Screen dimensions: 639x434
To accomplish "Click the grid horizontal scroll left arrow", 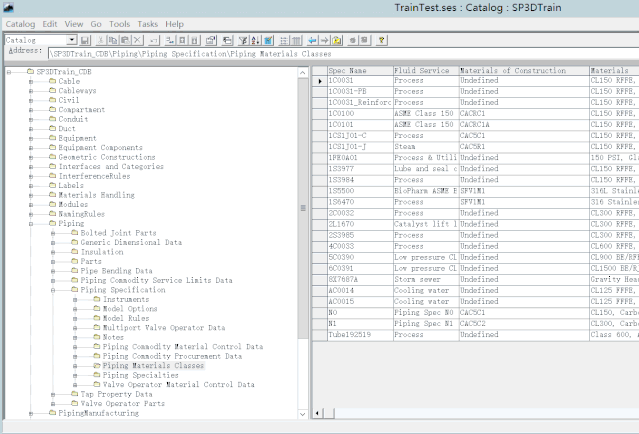I will click(x=317, y=413).
